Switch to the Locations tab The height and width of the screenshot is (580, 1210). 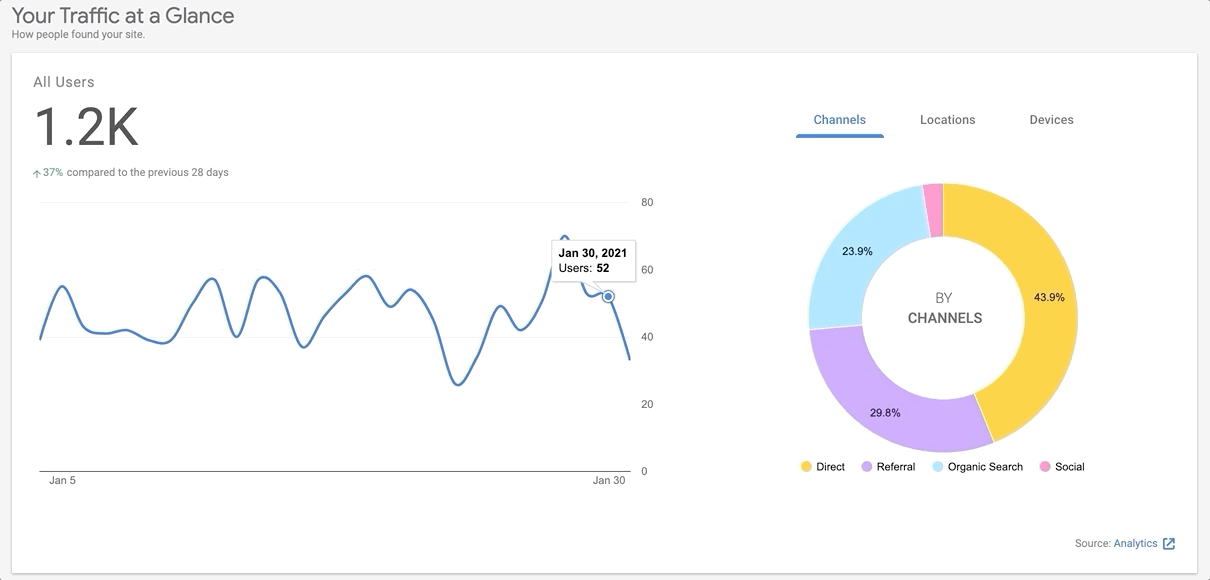coord(947,120)
